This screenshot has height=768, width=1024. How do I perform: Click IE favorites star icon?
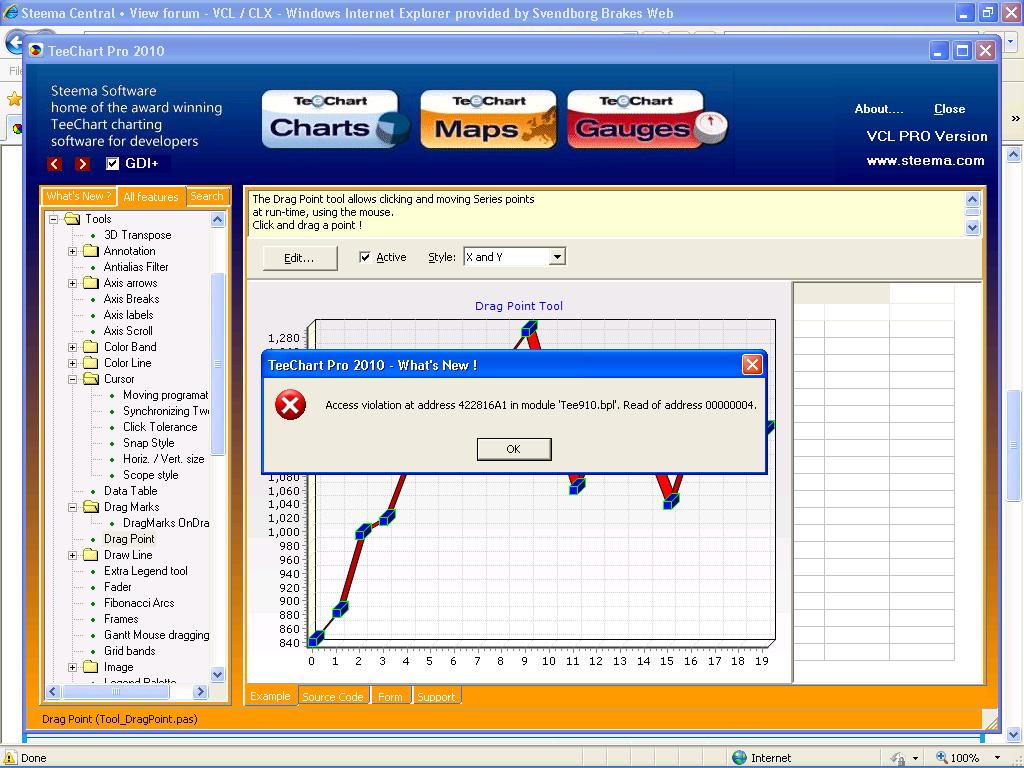(x=14, y=99)
